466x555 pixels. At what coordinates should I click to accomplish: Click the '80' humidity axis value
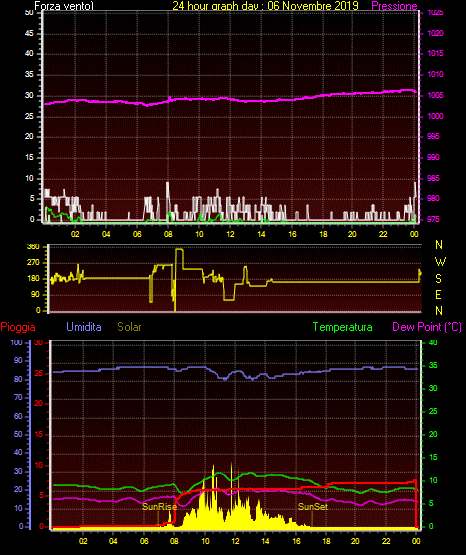coord(18,379)
